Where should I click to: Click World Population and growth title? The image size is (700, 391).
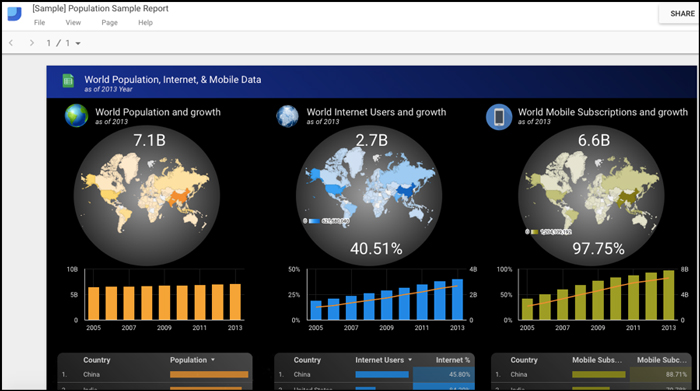(158, 112)
